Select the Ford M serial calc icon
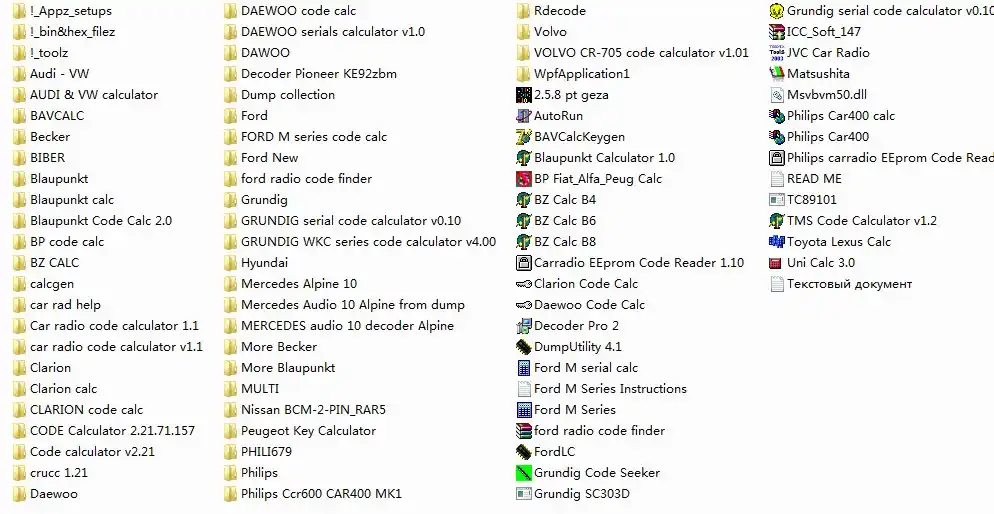 click(524, 368)
